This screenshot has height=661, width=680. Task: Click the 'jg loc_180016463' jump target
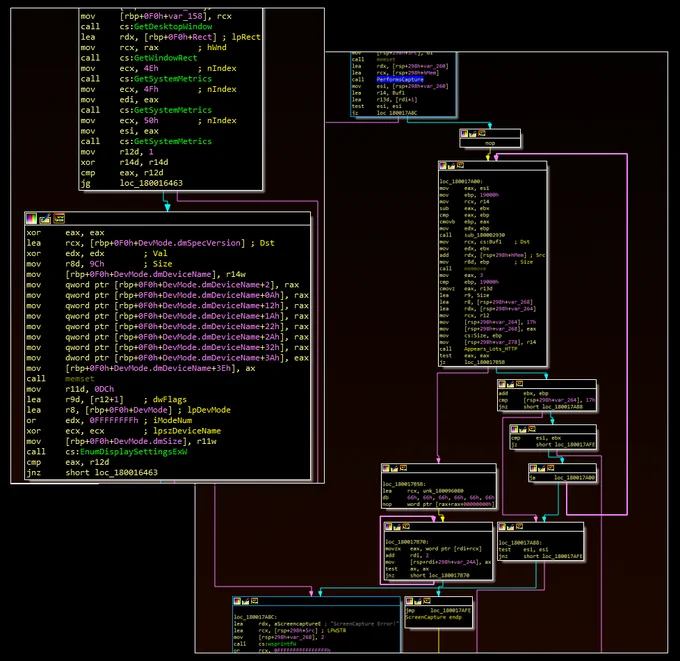151,183
